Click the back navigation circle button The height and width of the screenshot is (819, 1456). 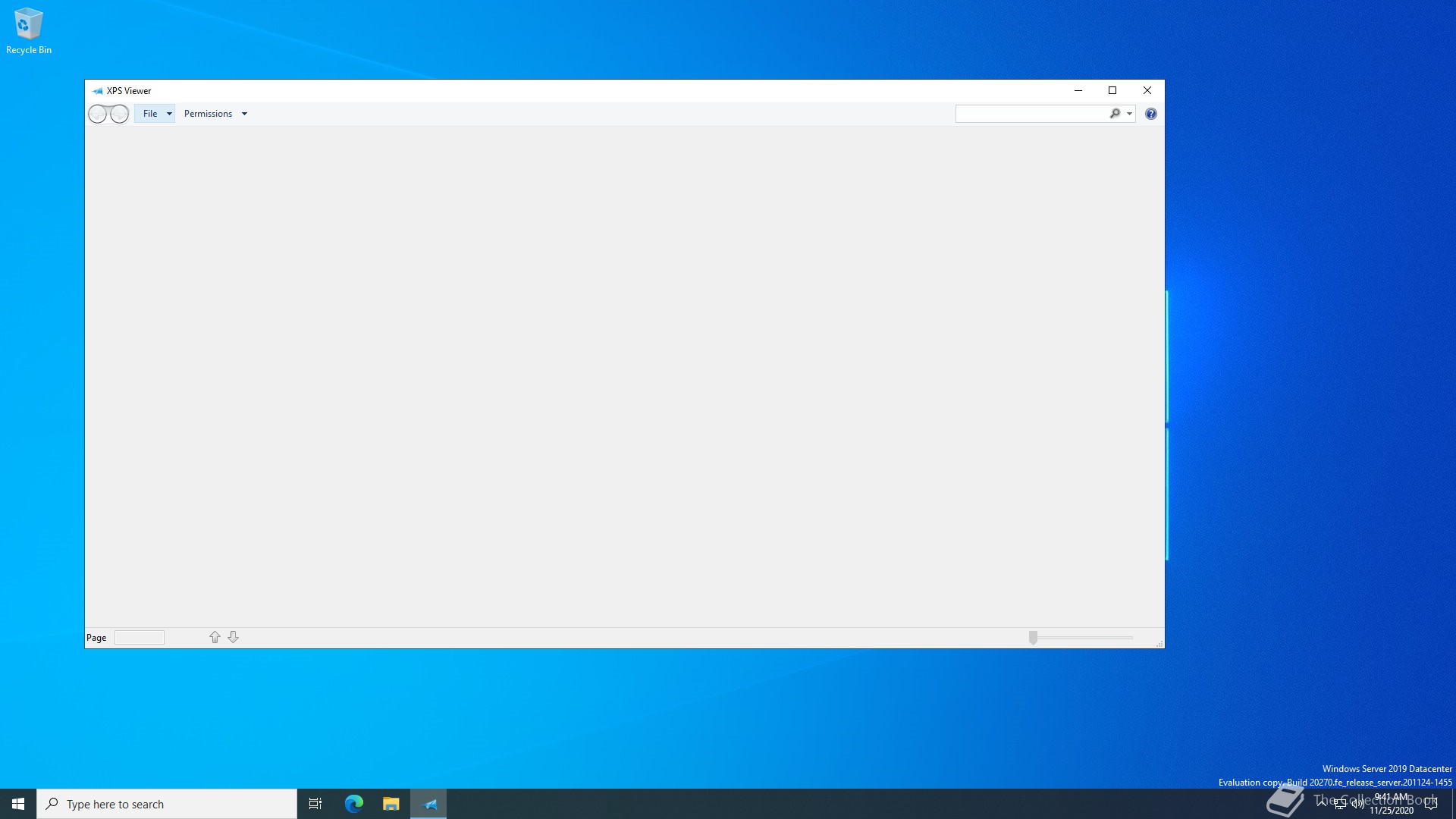point(98,114)
